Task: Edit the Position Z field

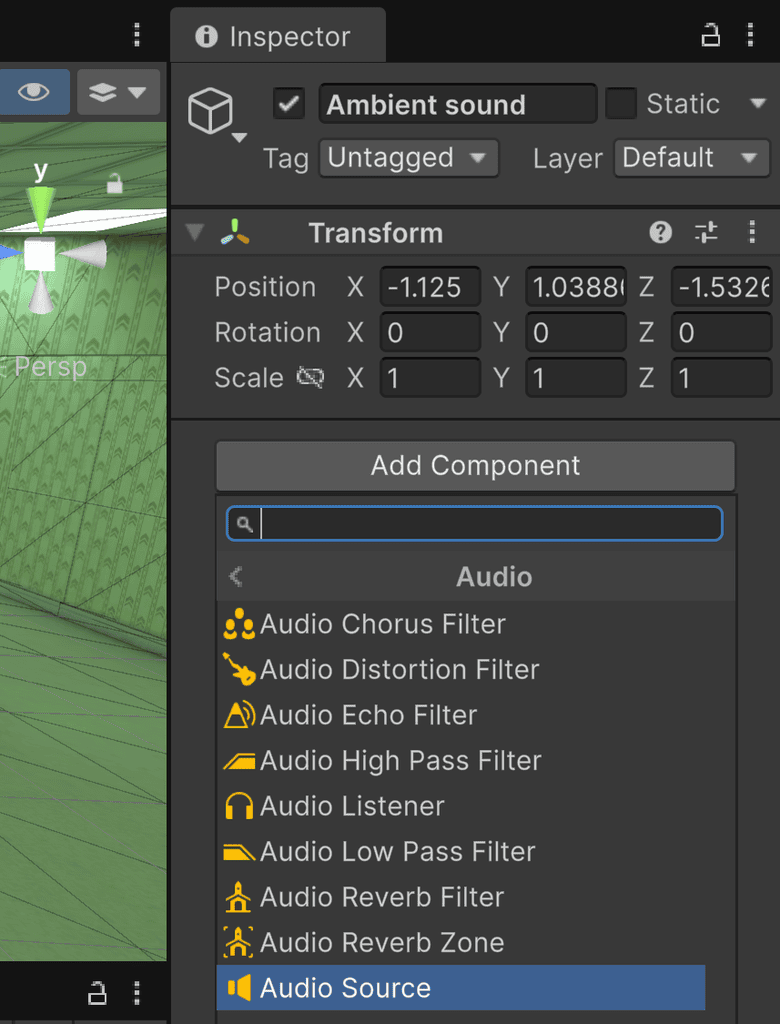Action: point(722,287)
